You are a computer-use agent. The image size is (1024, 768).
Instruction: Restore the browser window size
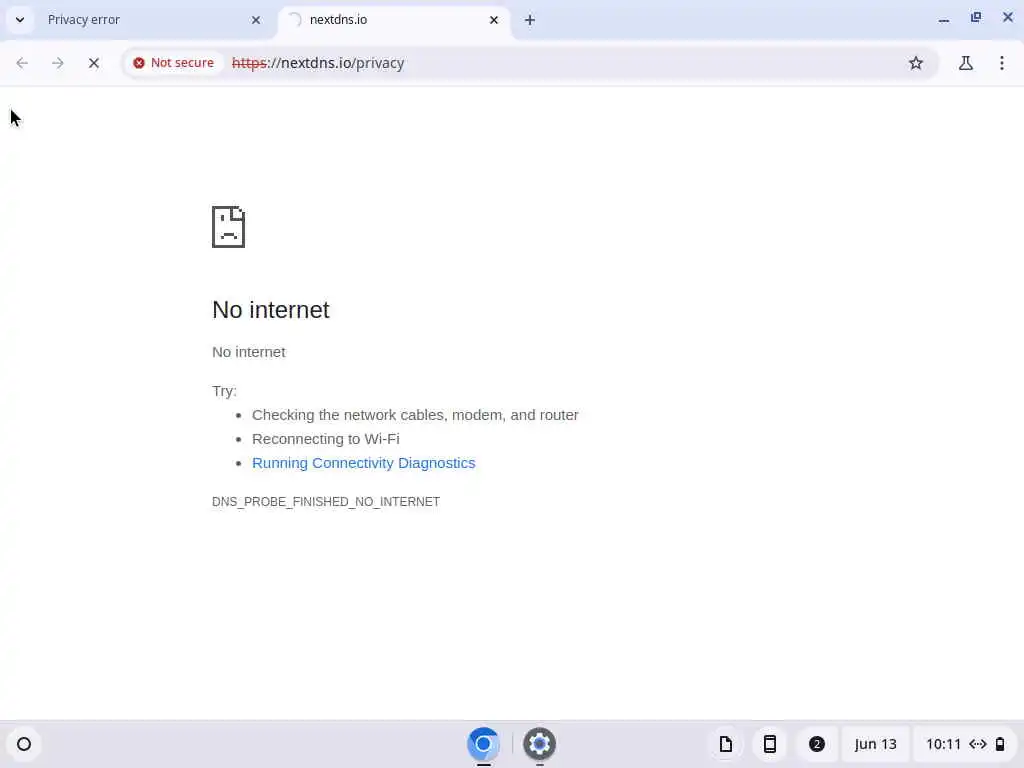click(976, 18)
